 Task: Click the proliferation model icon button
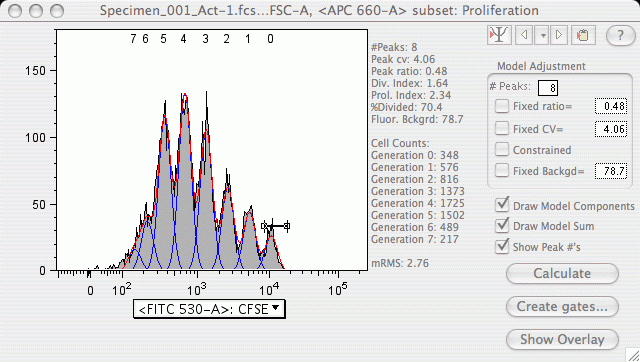[499, 35]
